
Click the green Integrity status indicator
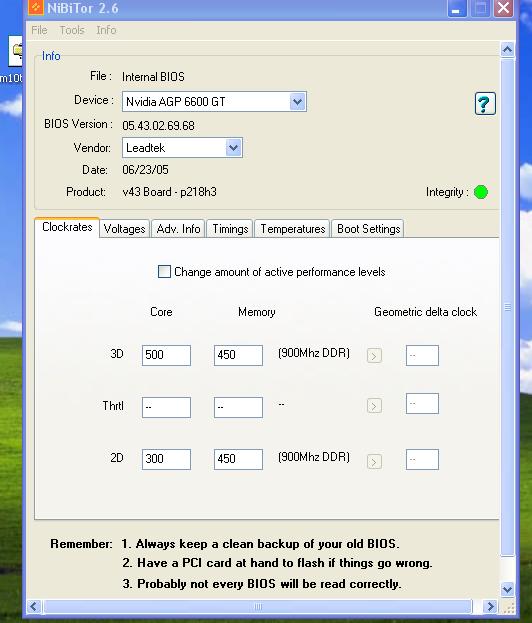click(481, 192)
